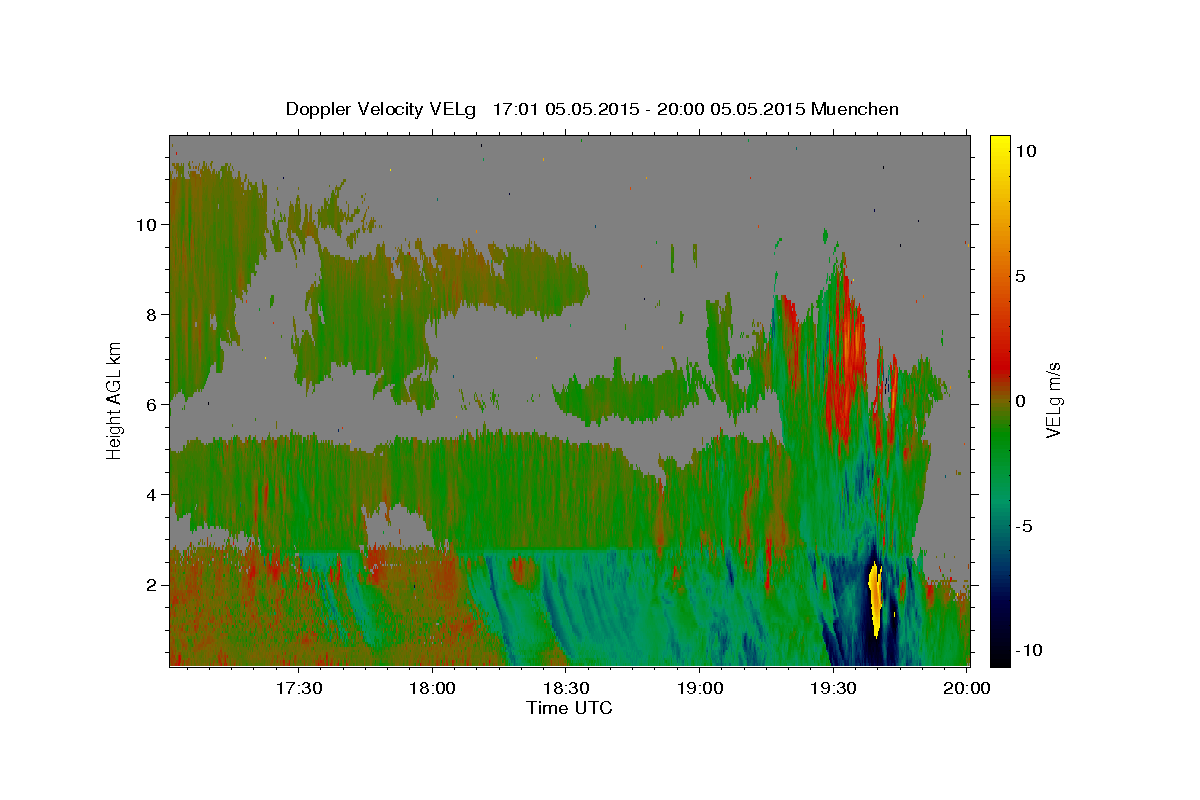Click the 'Height AGL km' axis title

pyautogui.click(x=115, y=399)
